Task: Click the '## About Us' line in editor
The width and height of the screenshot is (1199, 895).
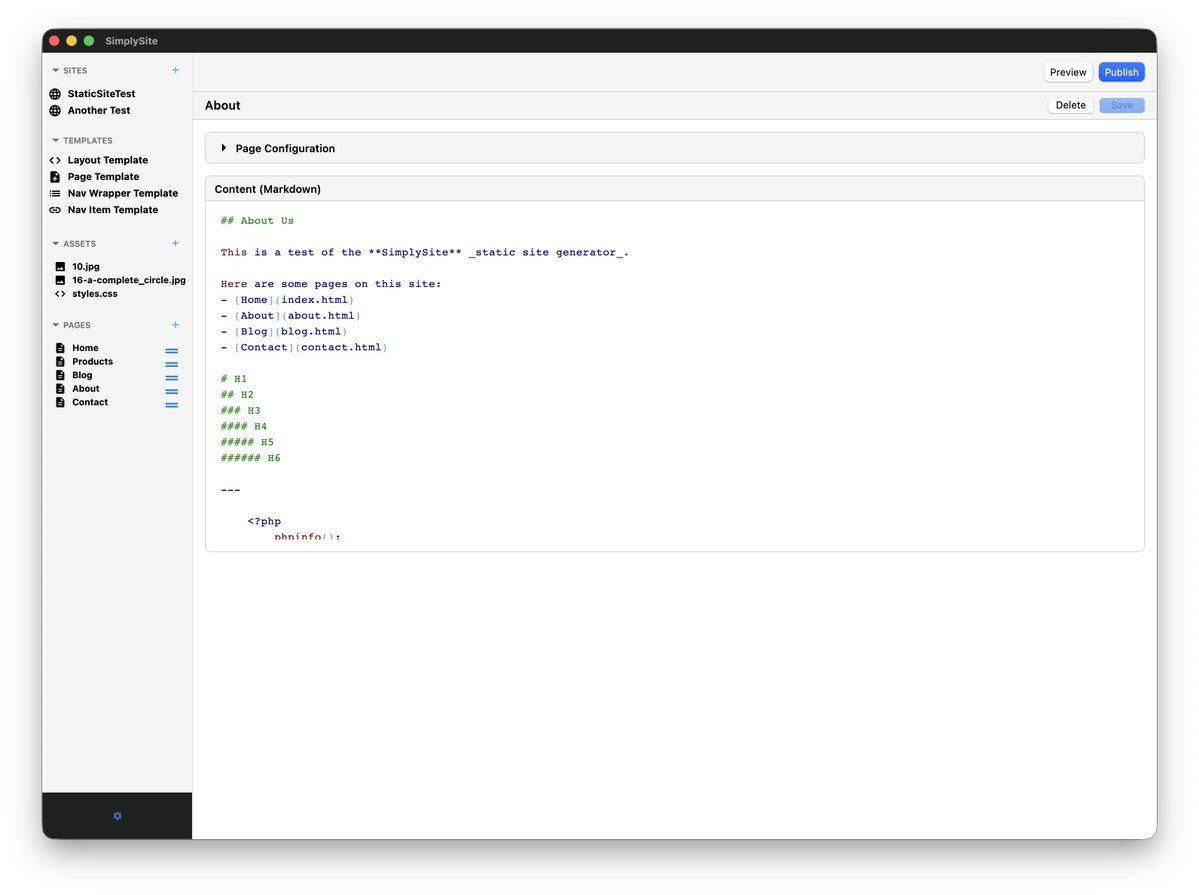Action: tap(257, 221)
